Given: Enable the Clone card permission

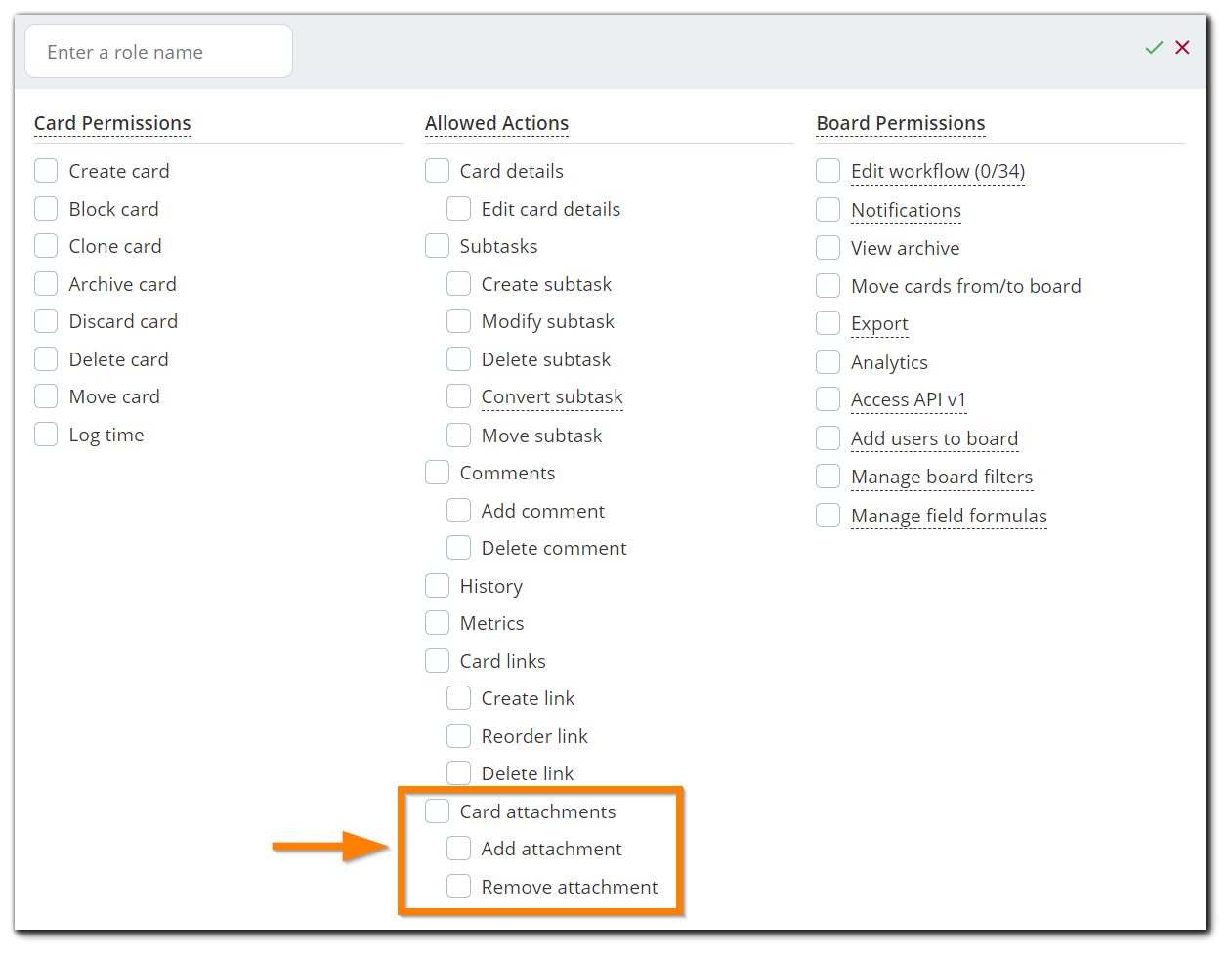Looking at the screenshot, I should [x=45, y=245].
